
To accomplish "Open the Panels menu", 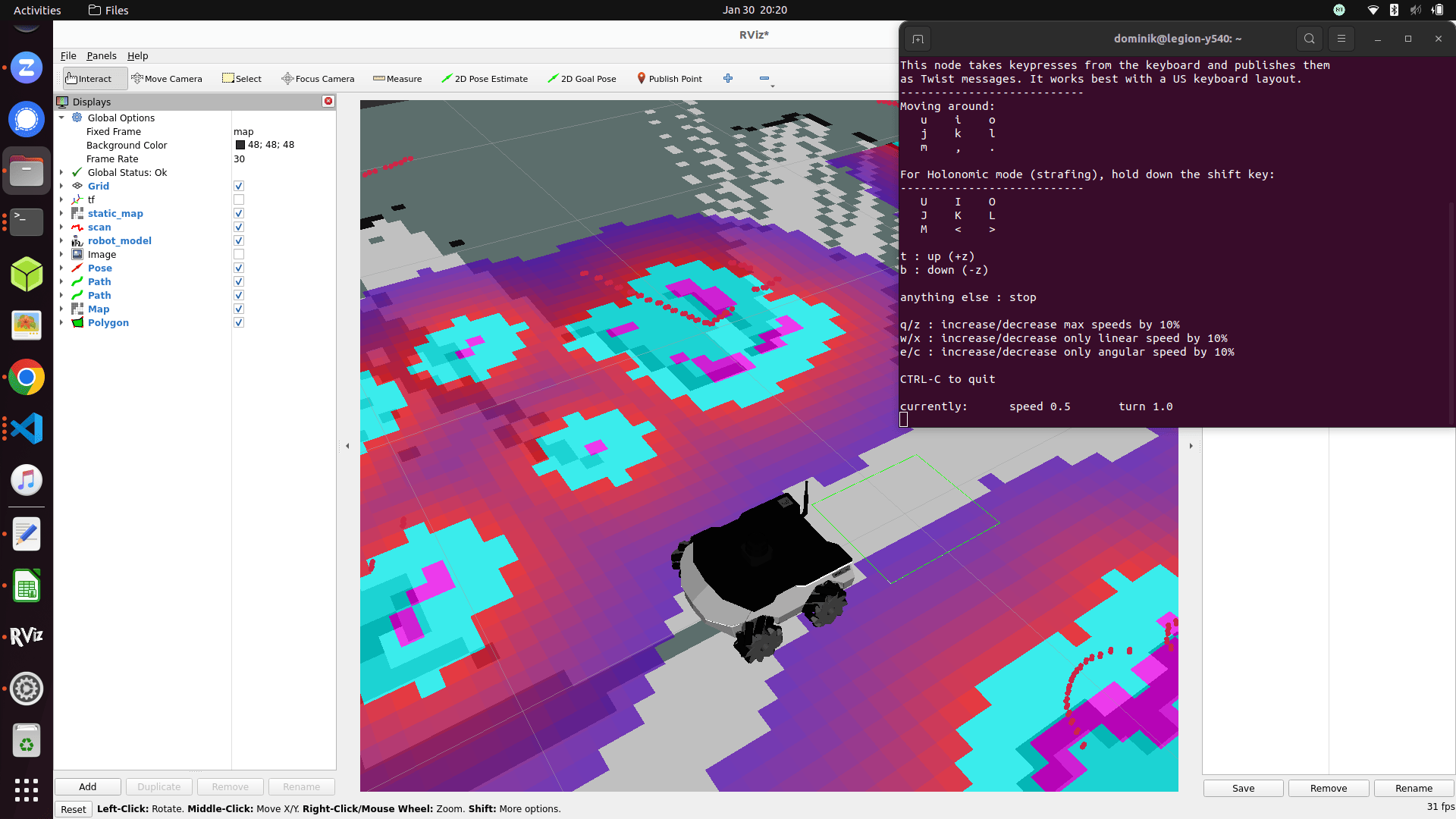I will click(102, 56).
